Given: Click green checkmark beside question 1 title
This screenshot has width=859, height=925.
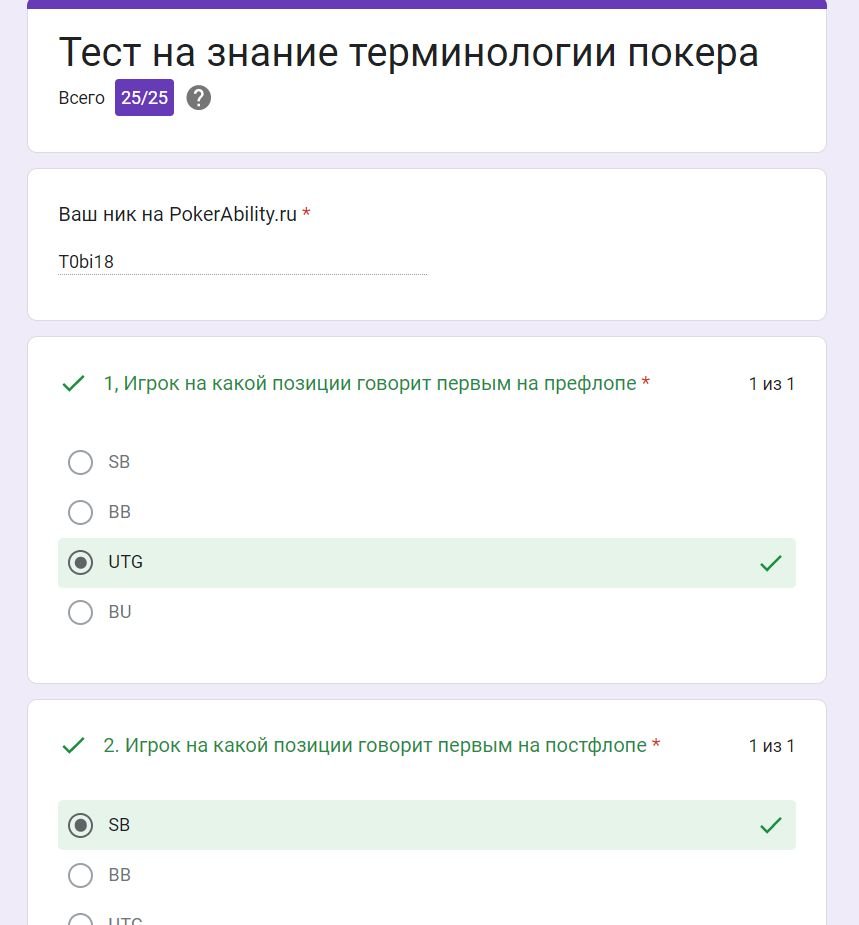Looking at the screenshot, I should click(x=73, y=383).
